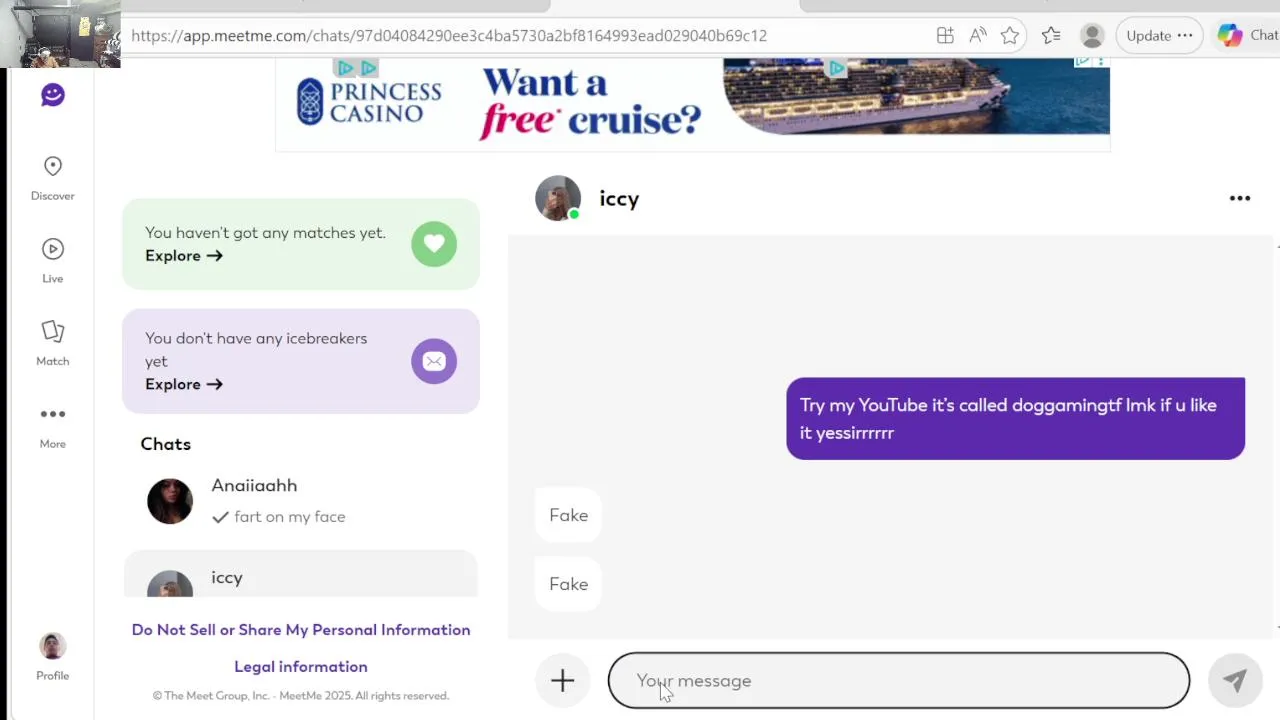Click Explore link under icebreakers card
The image size is (1280, 720).
(x=184, y=384)
